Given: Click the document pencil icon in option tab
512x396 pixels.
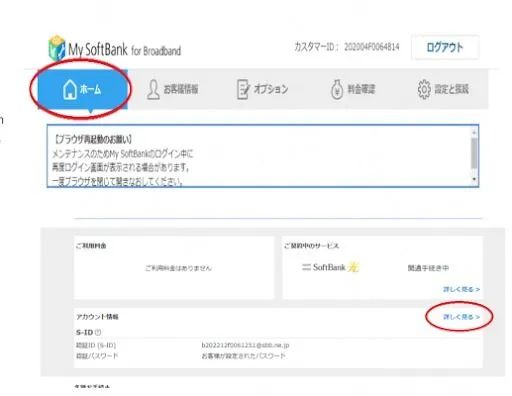Looking at the screenshot, I should [x=243, y=89].
